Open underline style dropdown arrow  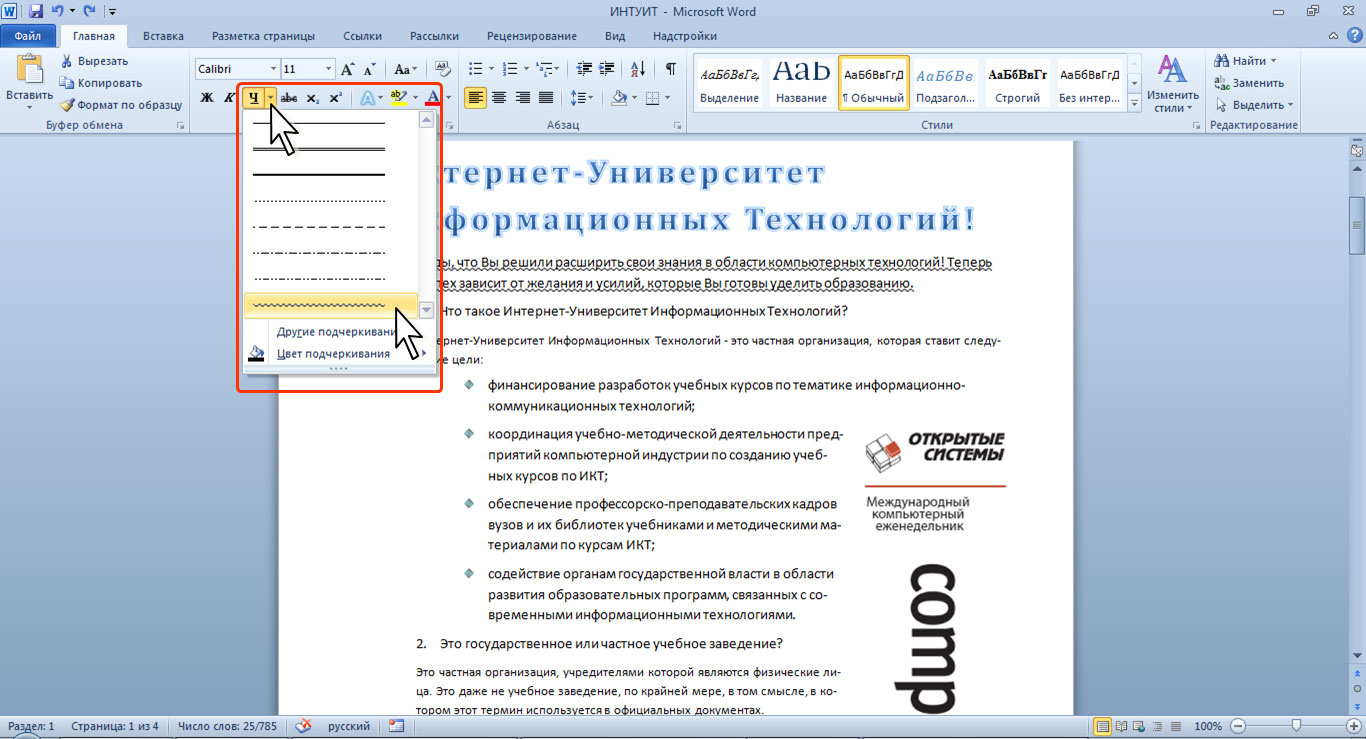(271, 98)
